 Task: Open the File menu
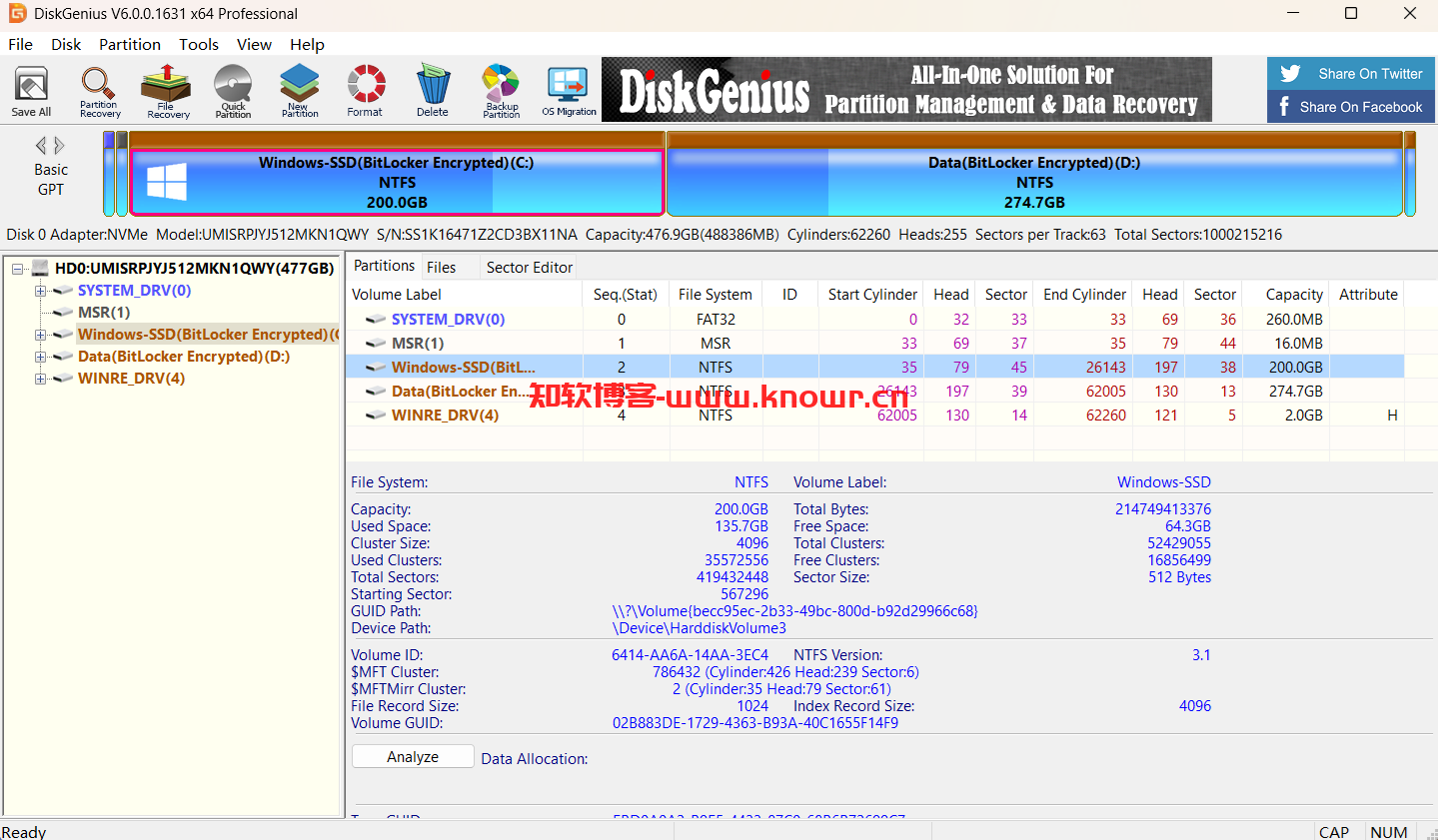pyautogui.click(x=20, y=45)
